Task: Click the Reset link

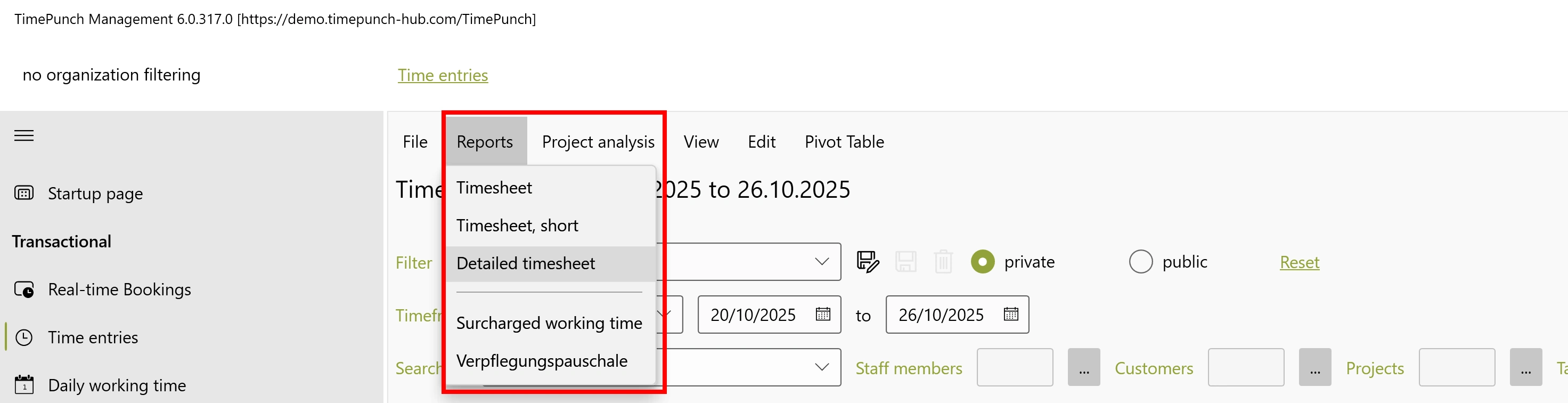Action: (1299, 262)
